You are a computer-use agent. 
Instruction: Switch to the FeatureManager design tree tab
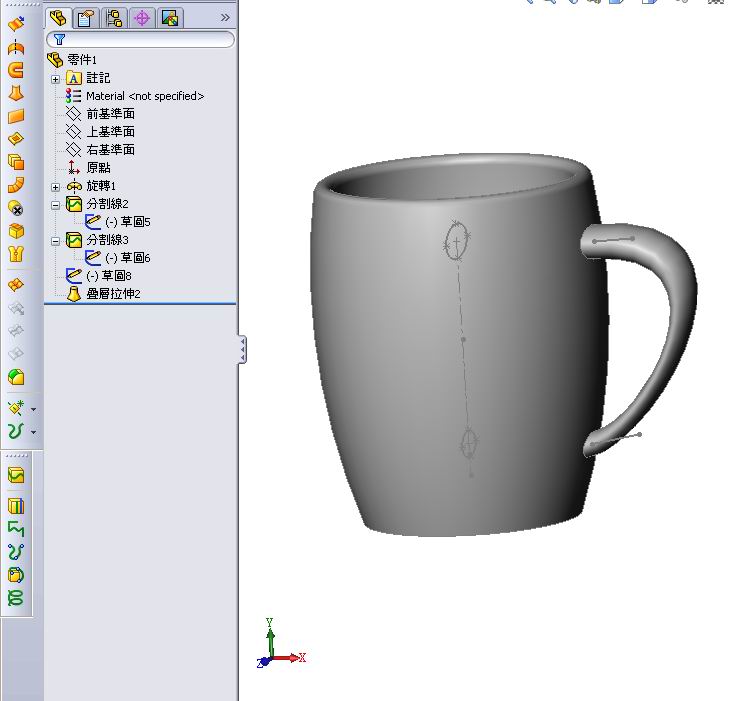[59, 18]
